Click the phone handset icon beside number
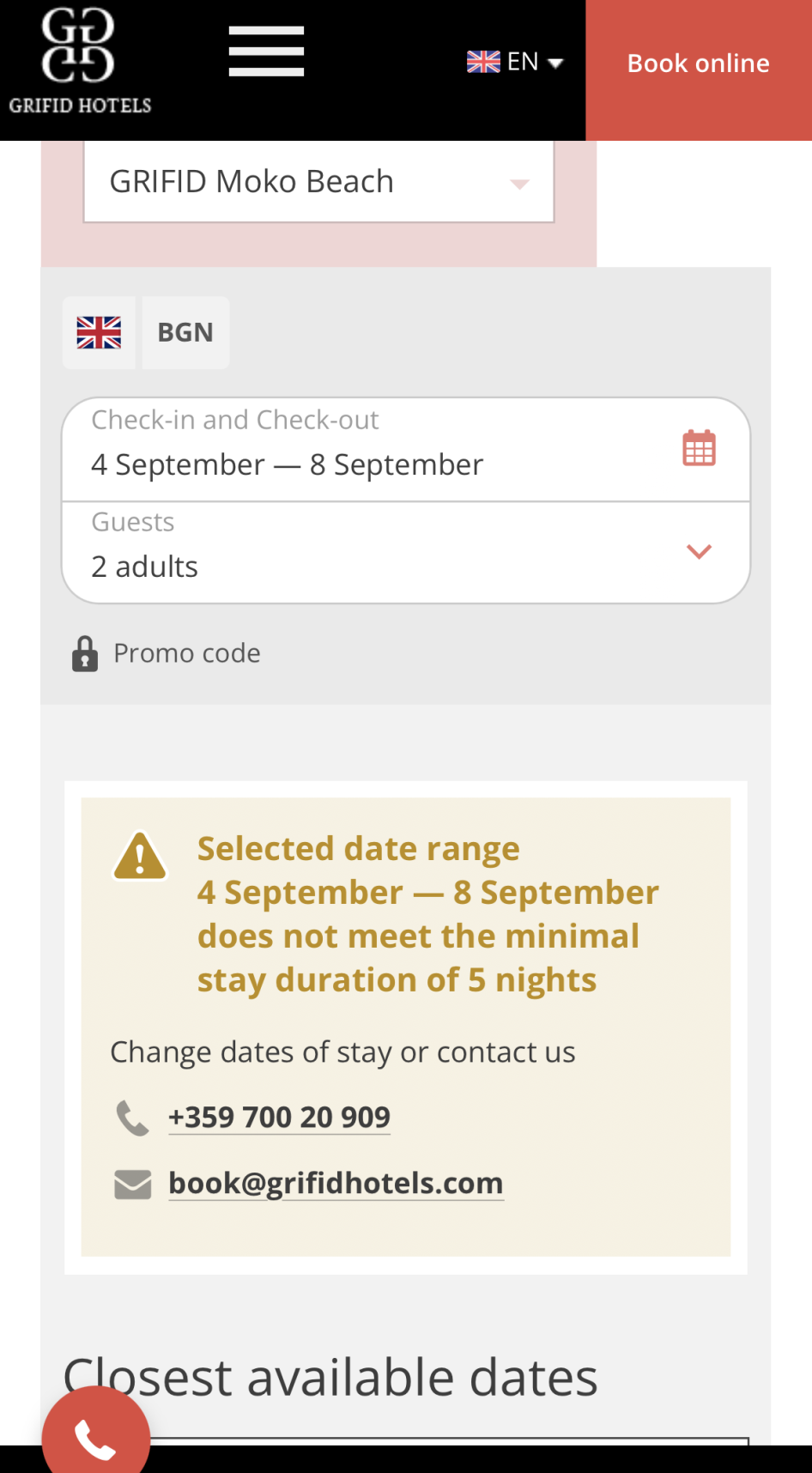Image resolution: width=812 pixels, height=1473 pixels. point(132,1118)
